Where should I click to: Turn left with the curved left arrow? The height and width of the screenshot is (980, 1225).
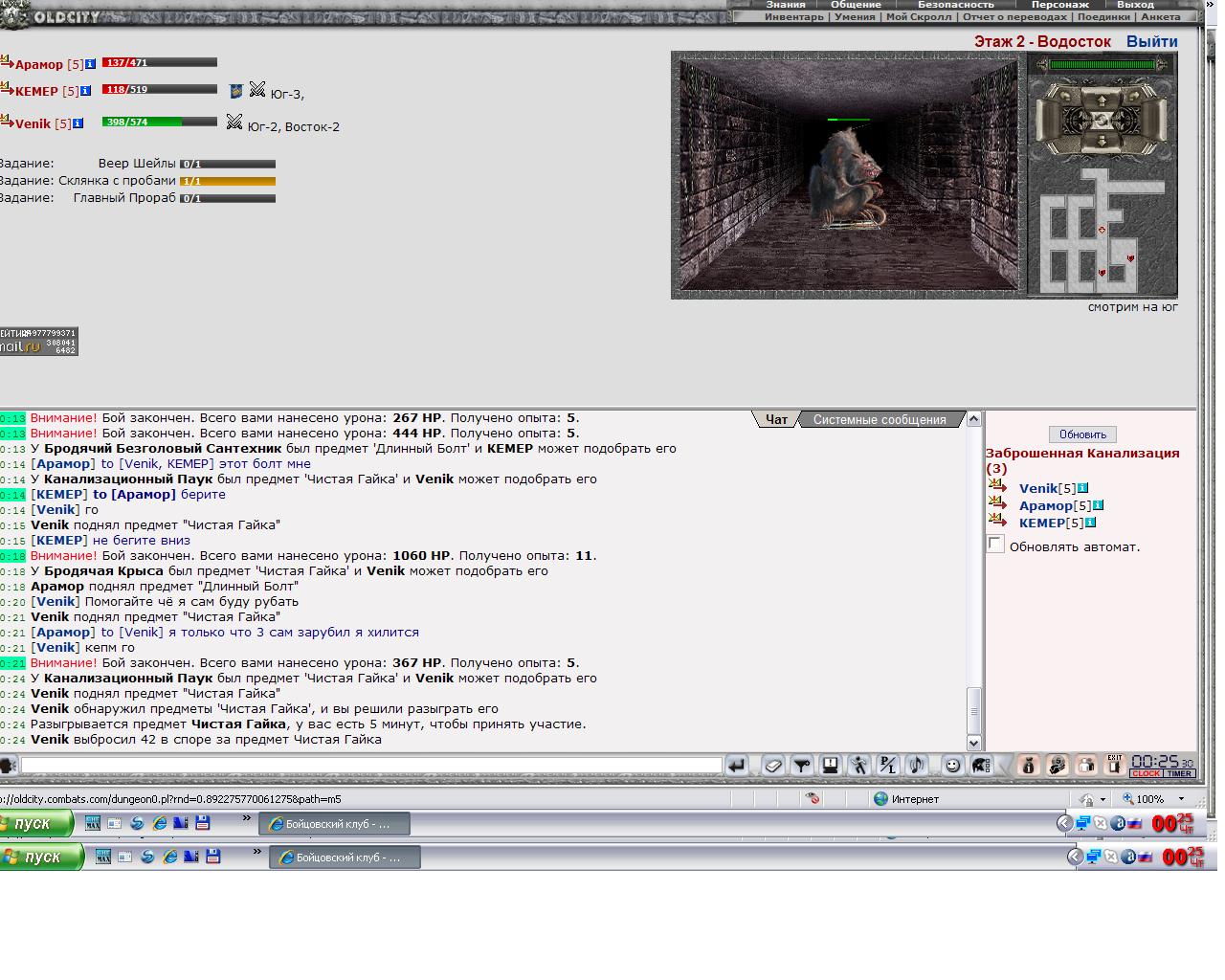pyautogui.click(x=1065, y=96)
